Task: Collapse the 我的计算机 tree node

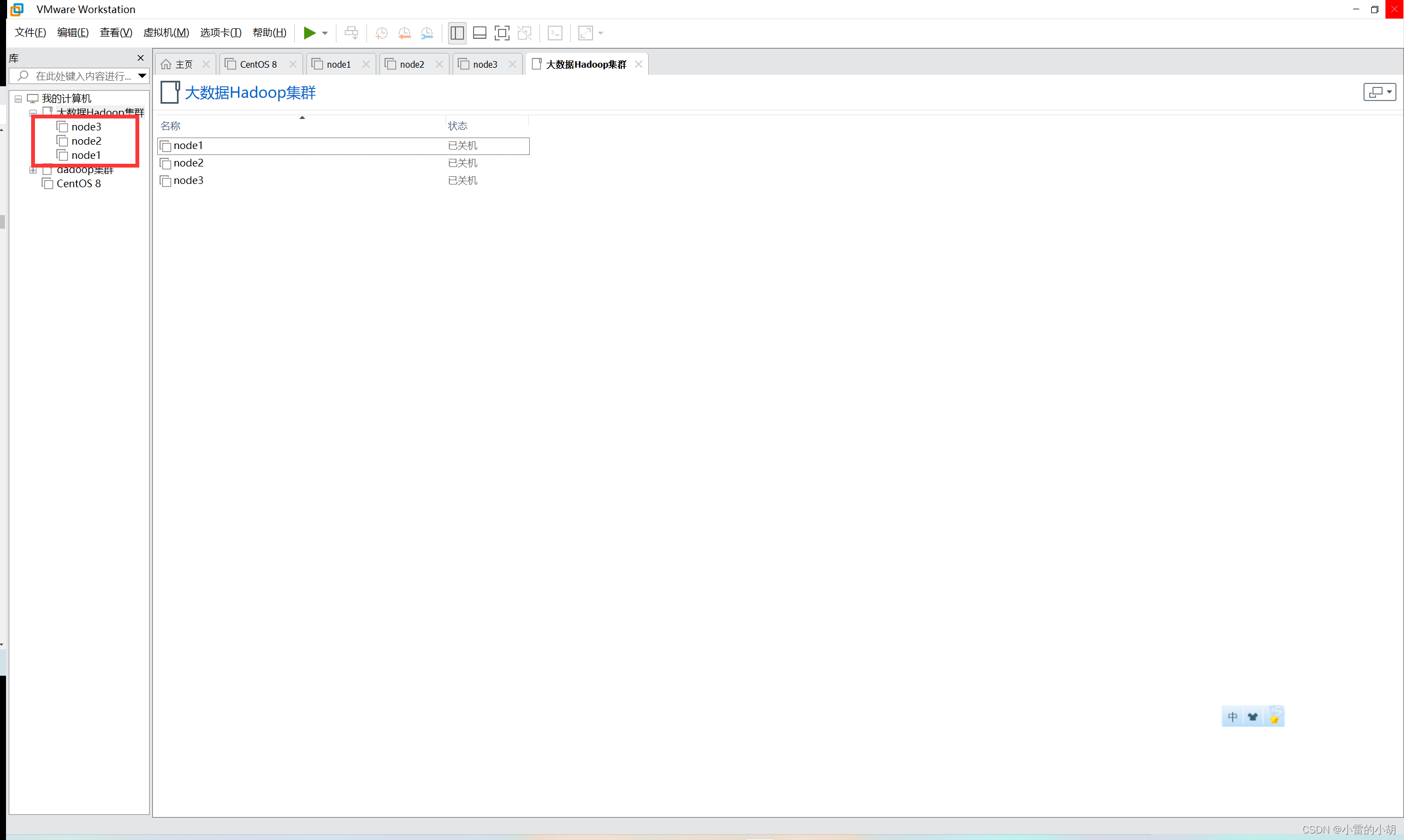Action: click(18, 99)
